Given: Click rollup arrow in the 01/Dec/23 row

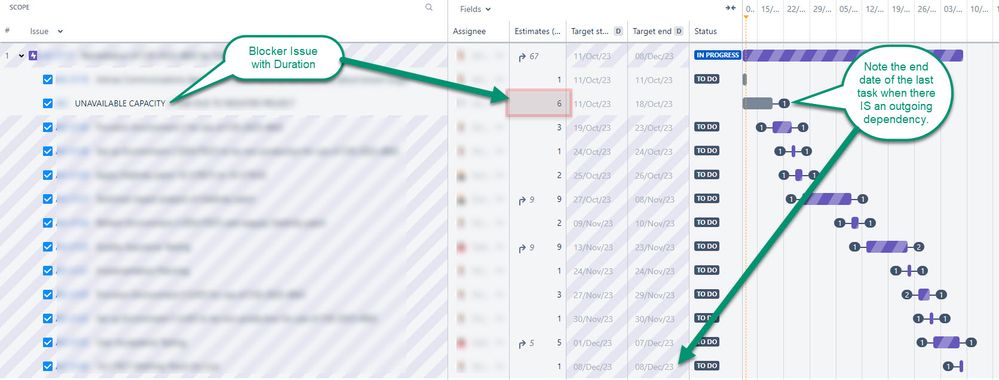Looking at the screenshot, I should (x=522, y=343).
